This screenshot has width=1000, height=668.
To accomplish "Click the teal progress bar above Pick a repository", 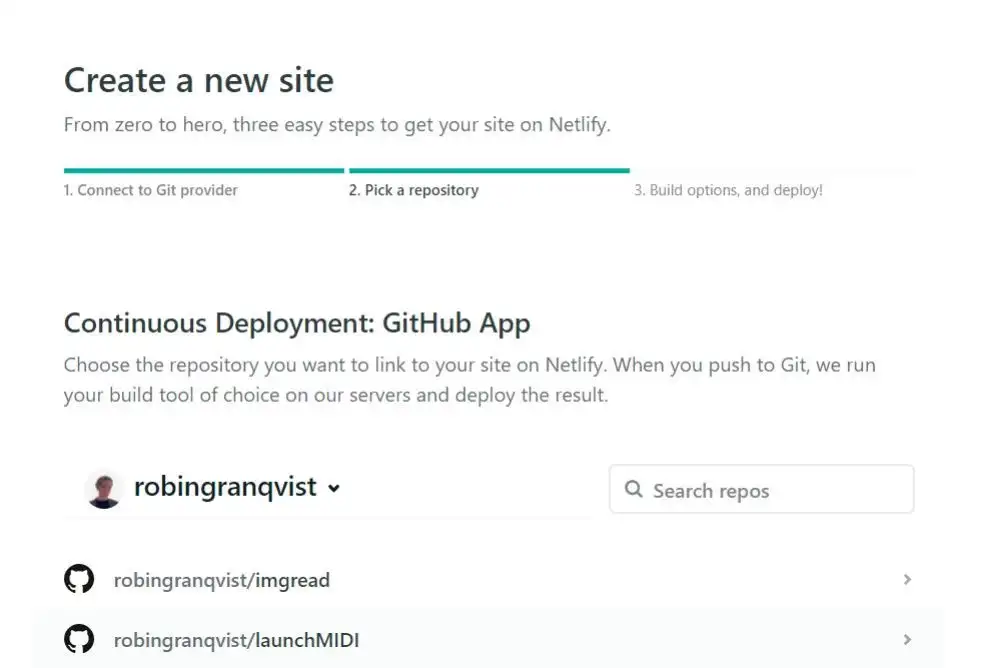I will click(x=488, y=170).
